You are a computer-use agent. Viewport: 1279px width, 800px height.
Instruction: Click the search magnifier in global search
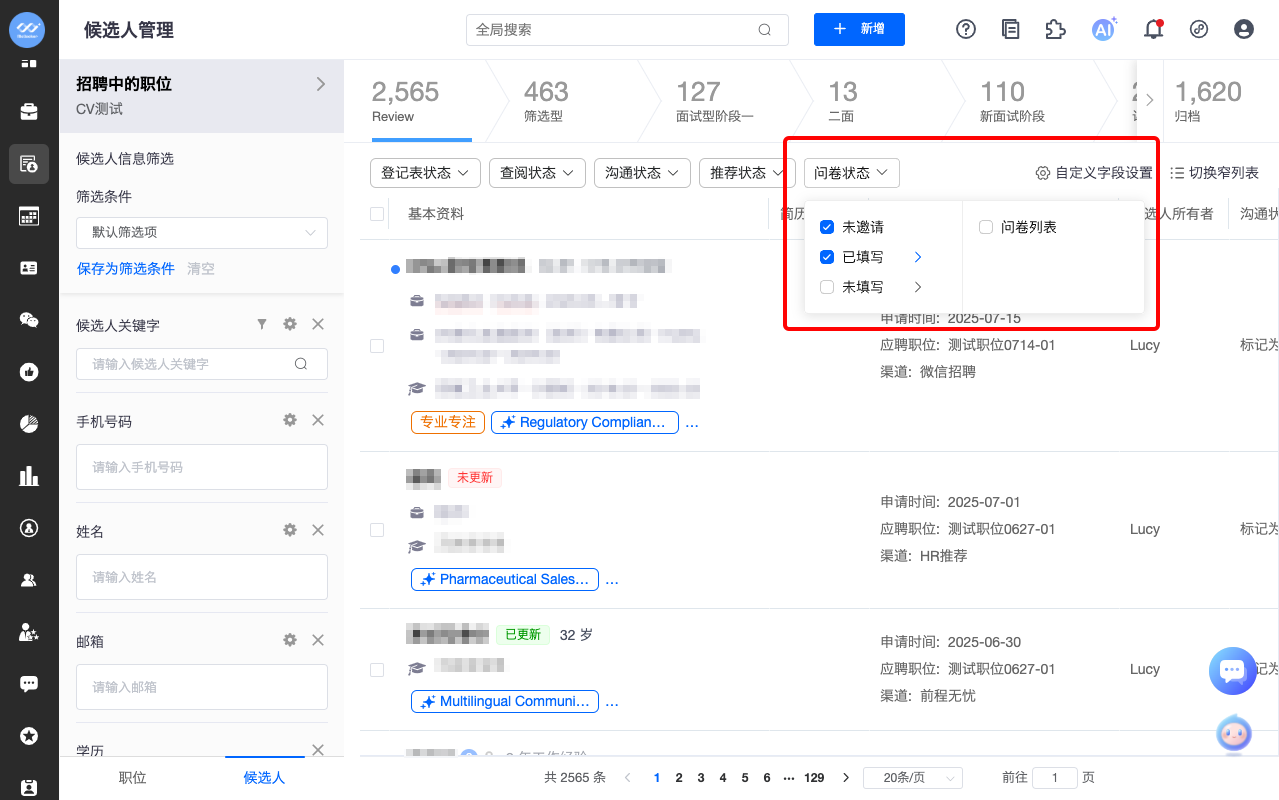(x=765, y=30)
